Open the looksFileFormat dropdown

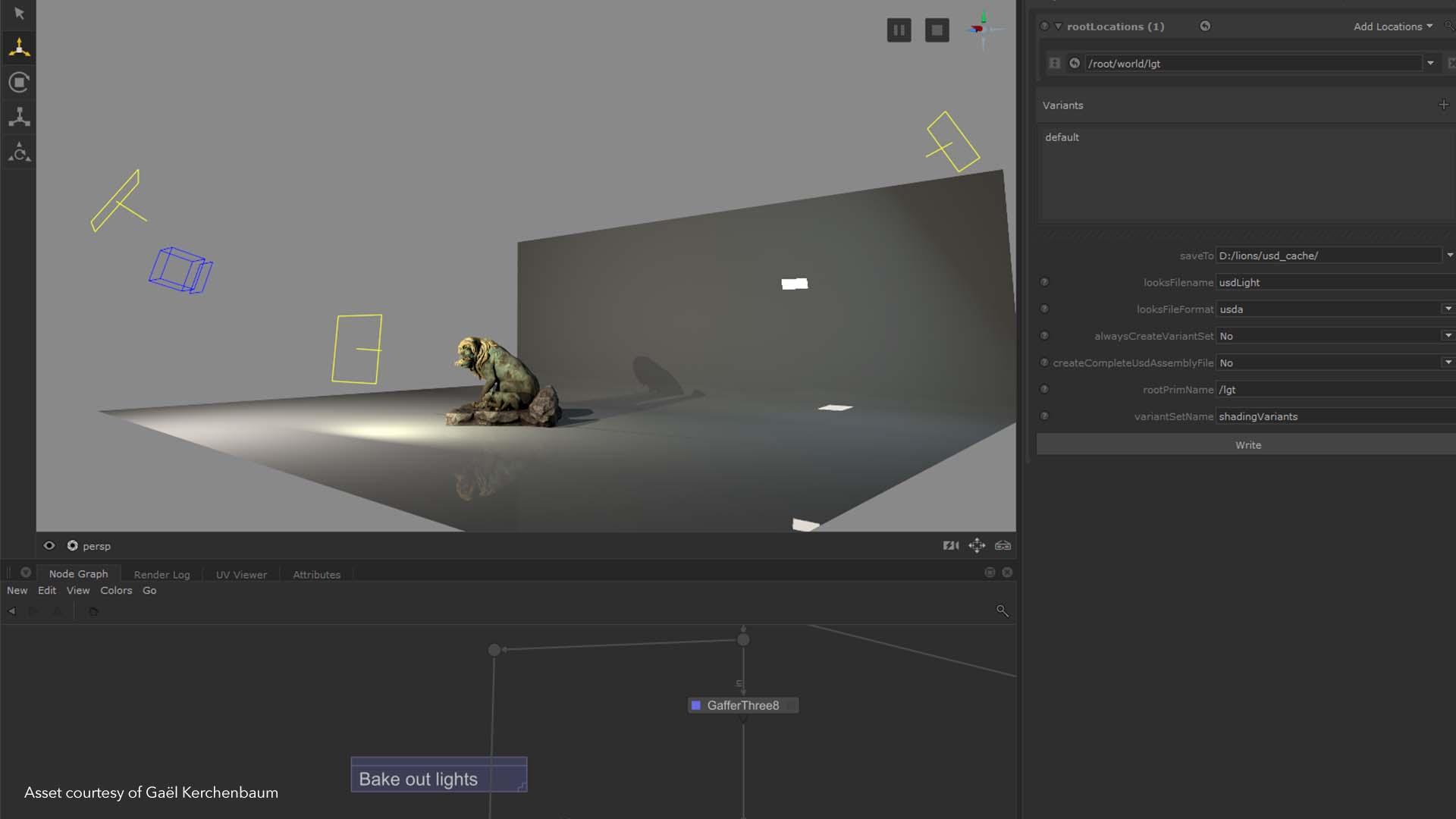[1448, 309]
